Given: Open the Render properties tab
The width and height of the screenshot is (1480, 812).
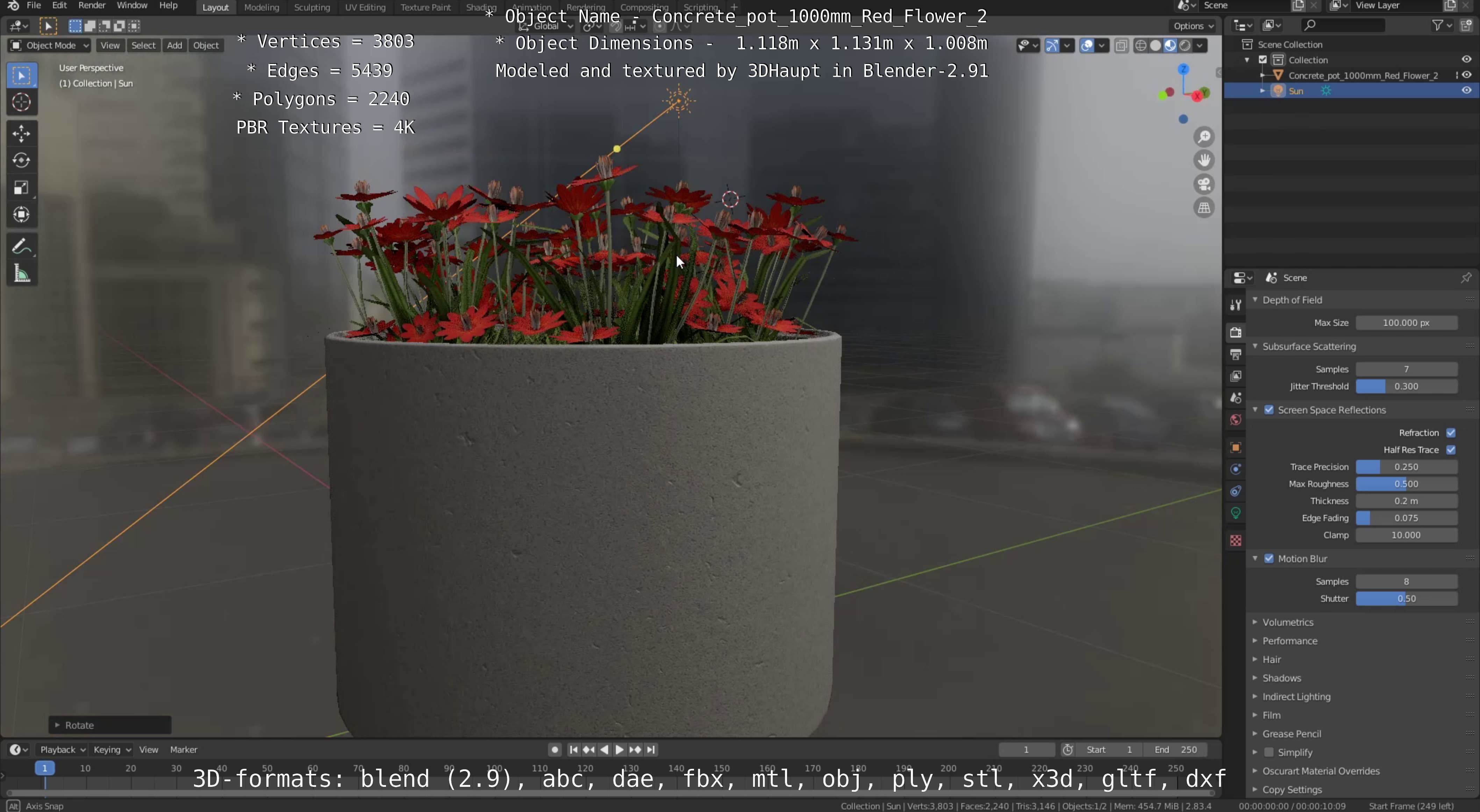Looking at the screenshot, I should coord(1235,332).
